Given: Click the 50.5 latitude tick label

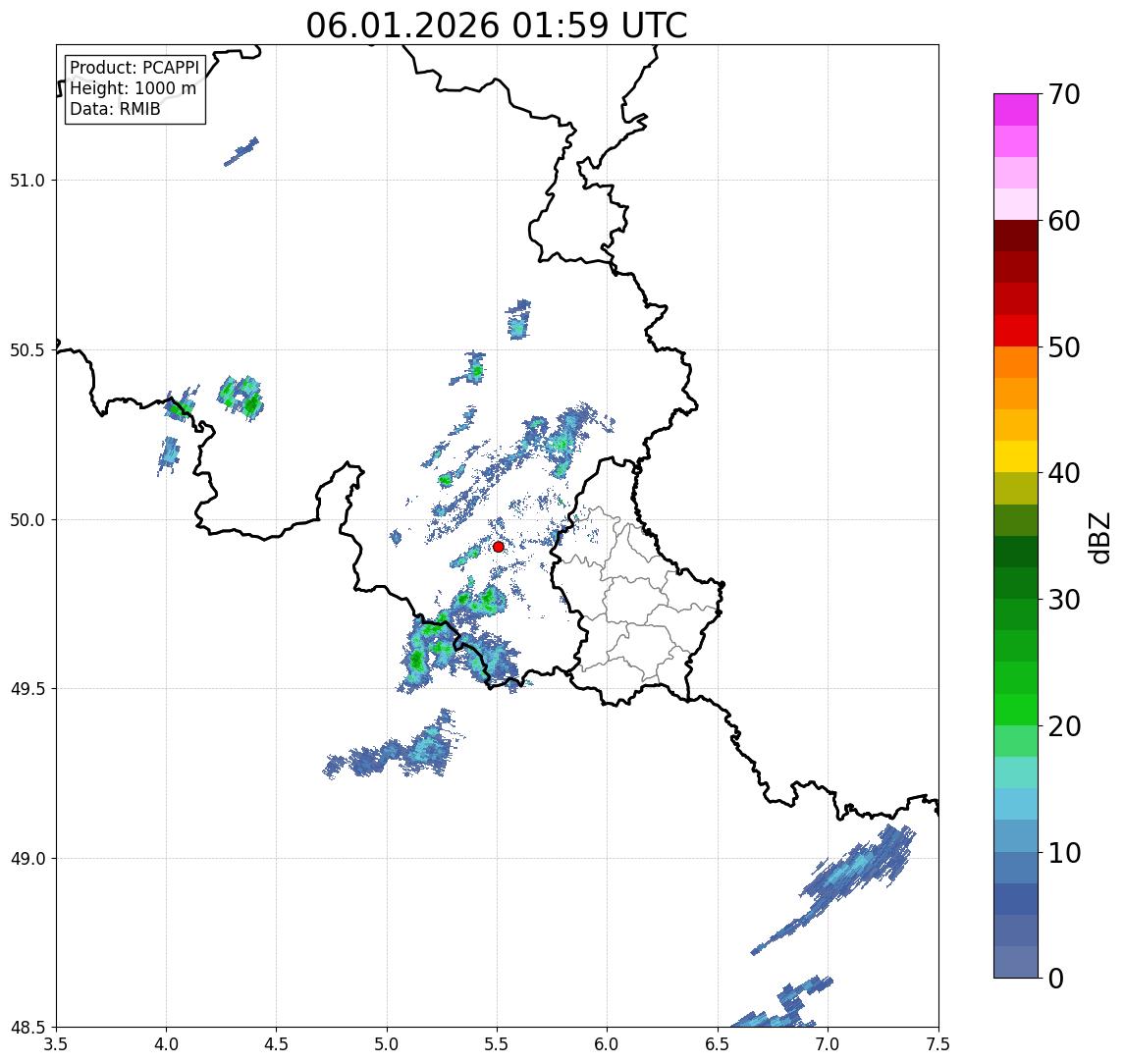Looking at the screenshot, I should [27, 350].
